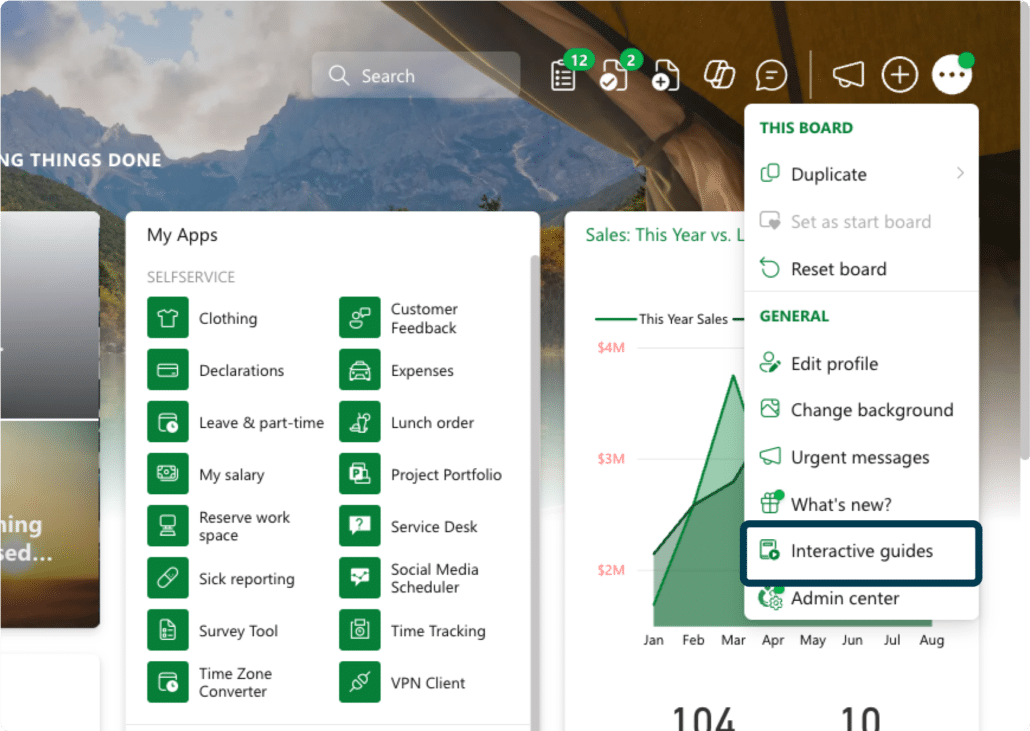This screenshot has width=1030, height=731.
Task: Toggle the three-dots more menu button
Action: (952, 75)
